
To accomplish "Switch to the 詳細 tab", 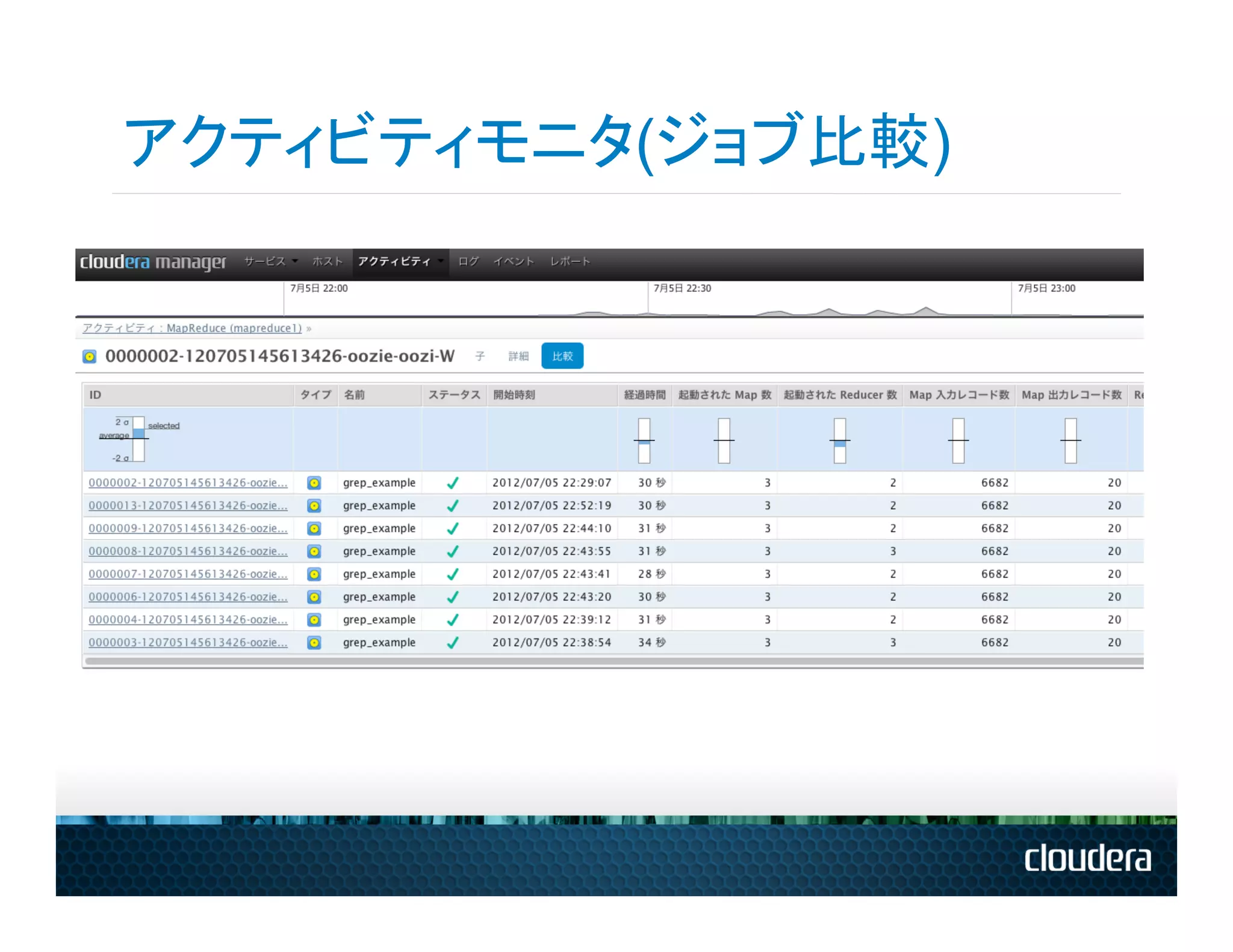I will pyautogui.click(x=518, y=356).
